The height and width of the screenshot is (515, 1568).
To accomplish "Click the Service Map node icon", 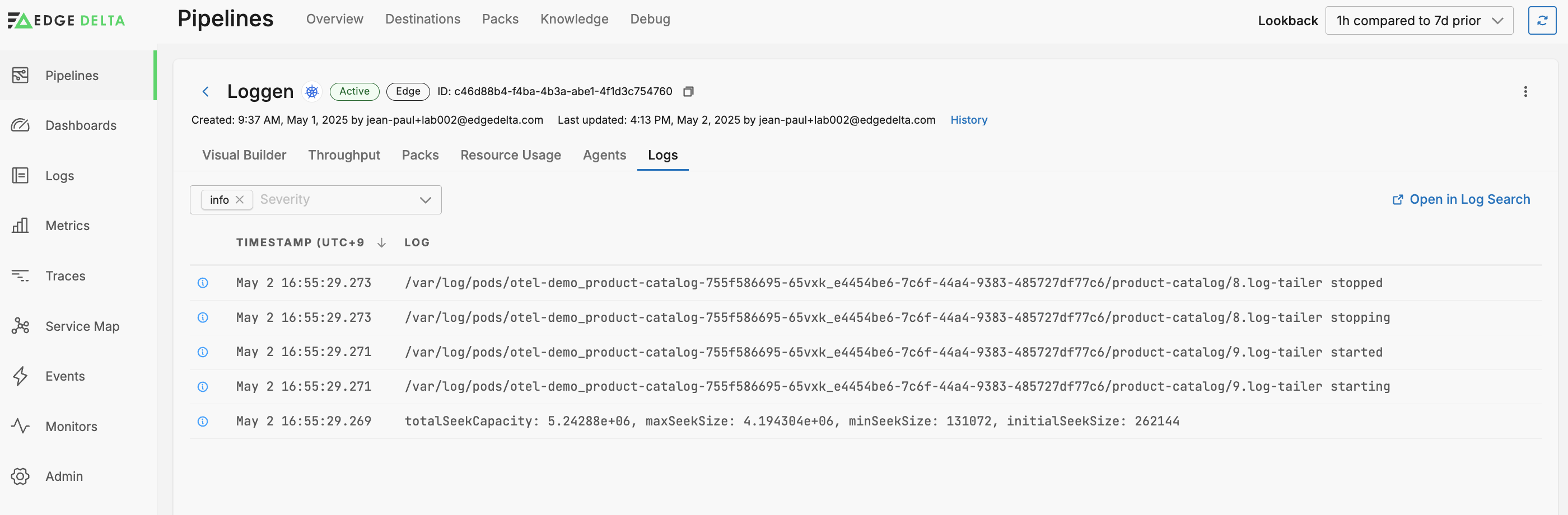I will (x=20, y=326).
